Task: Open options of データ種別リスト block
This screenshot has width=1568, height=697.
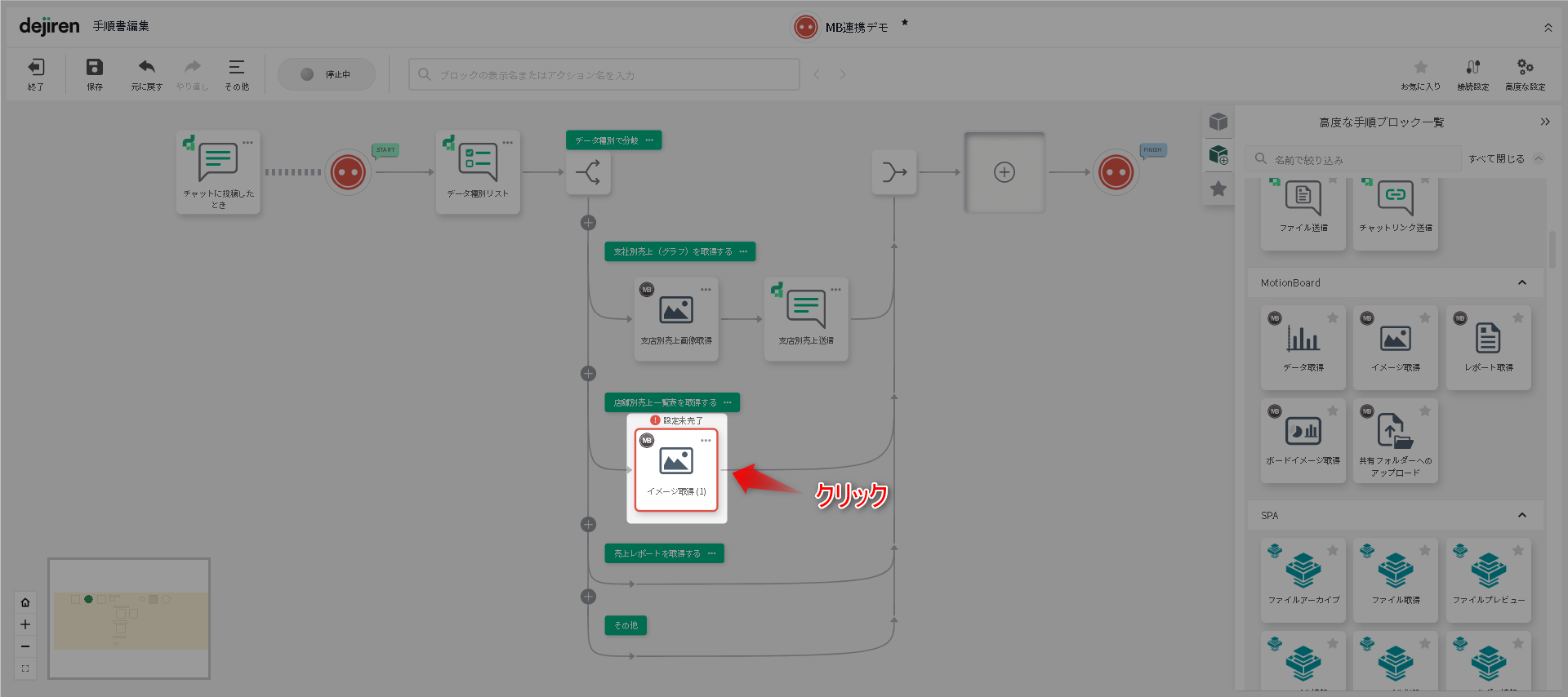Action: tap(507, 143)
